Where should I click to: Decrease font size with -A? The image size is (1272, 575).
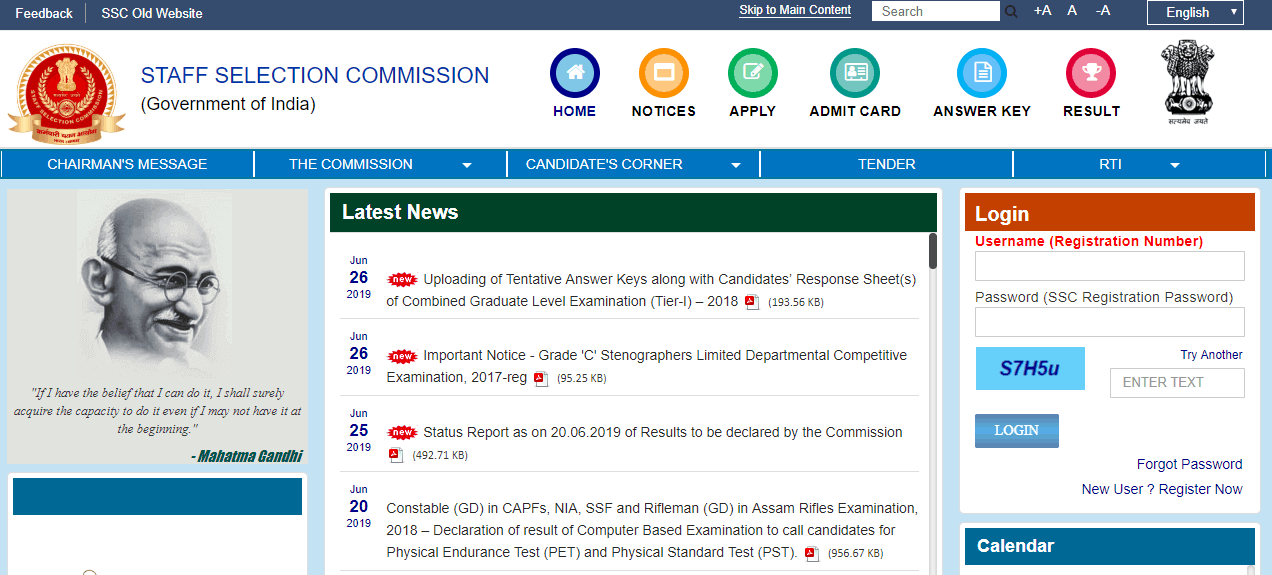1103,11
